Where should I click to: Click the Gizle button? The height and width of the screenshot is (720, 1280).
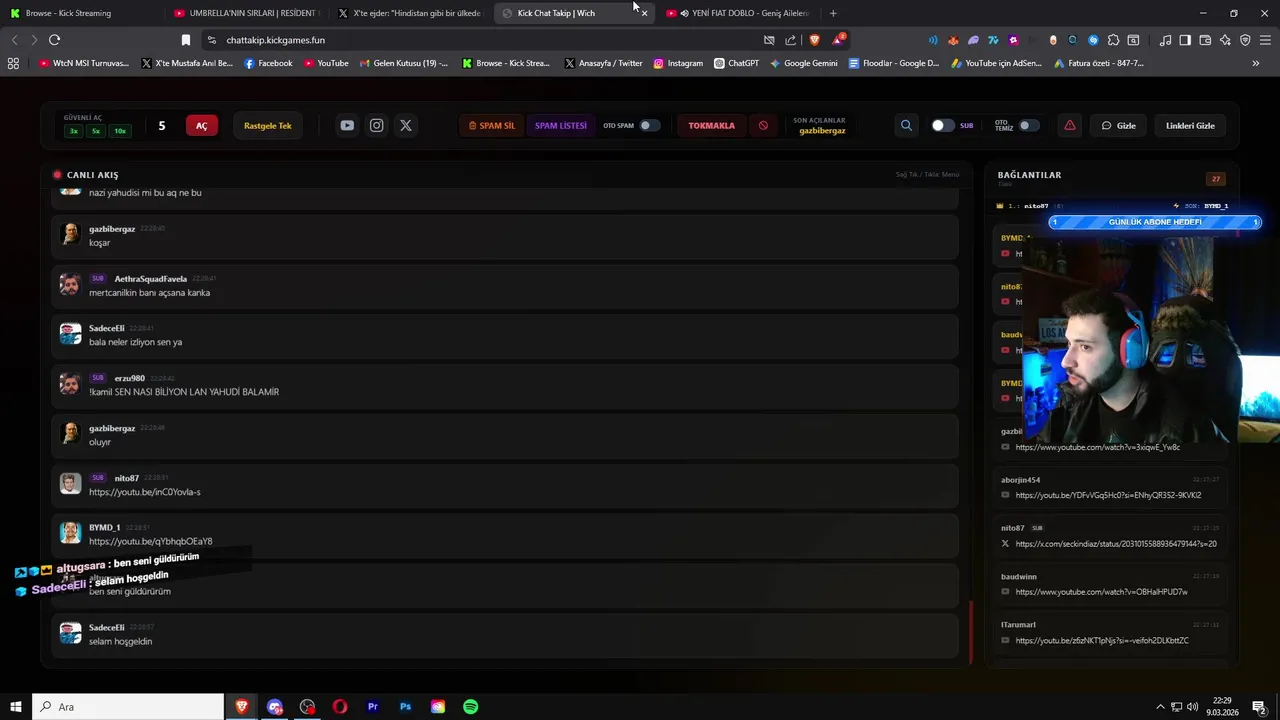pyautogui.click(x=1119, y=125)
